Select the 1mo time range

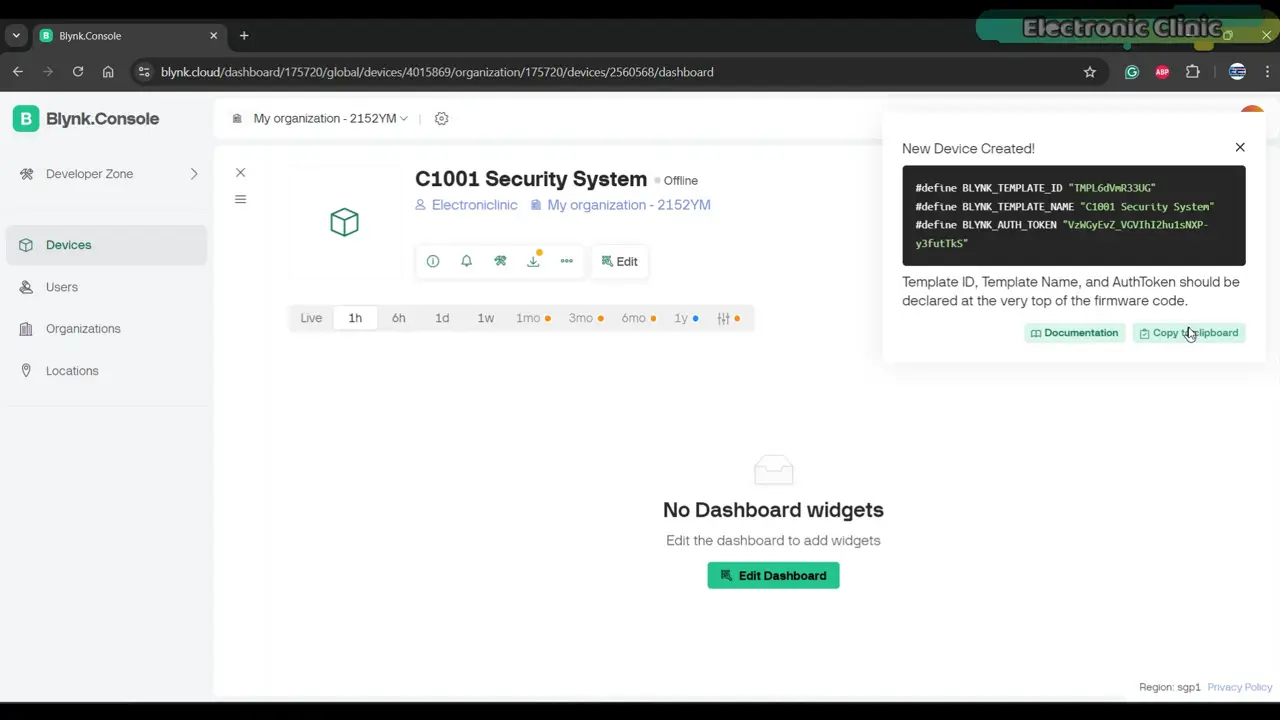[x=533, y=318]
